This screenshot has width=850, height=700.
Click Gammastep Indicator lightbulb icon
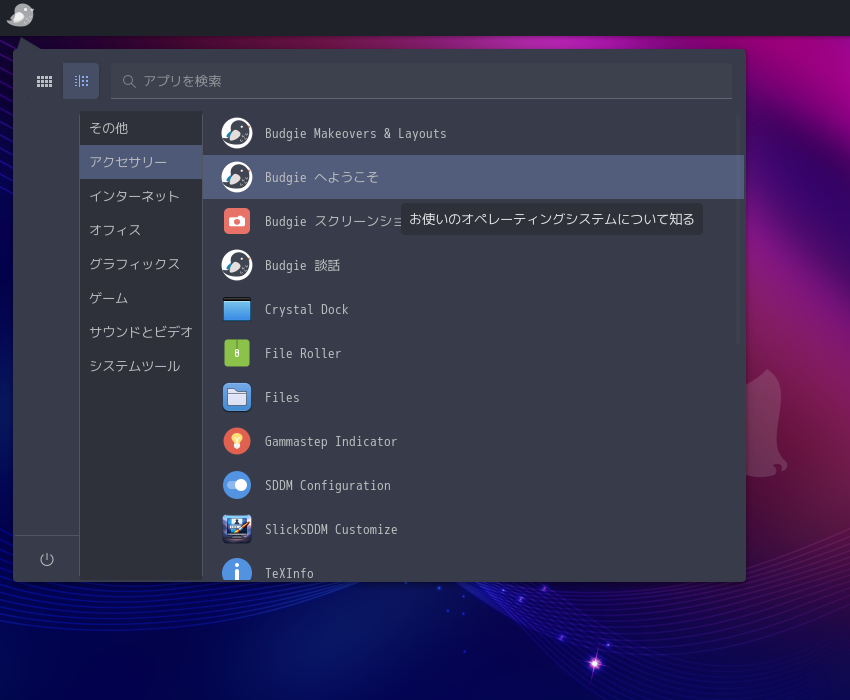[237, 441]
